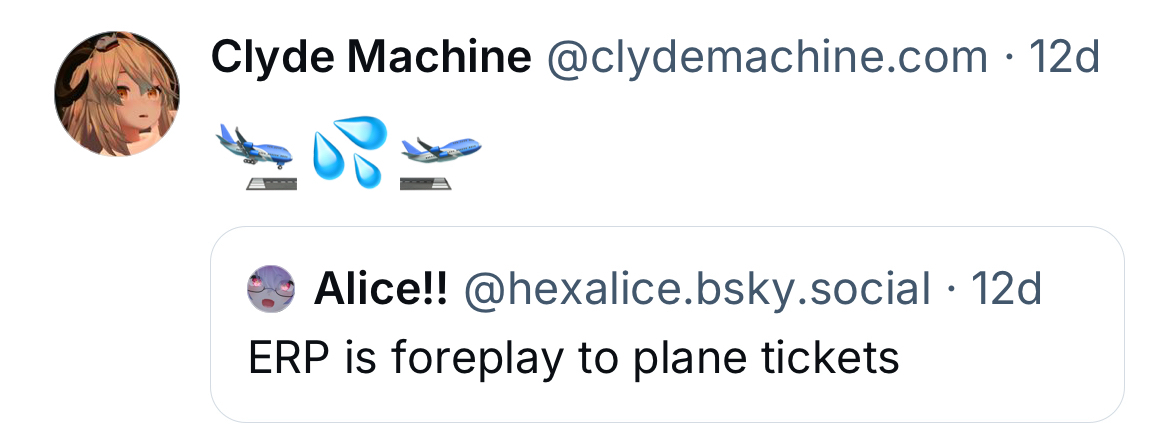Click Alice!!'s small round avatar
The image size is (1170, 439).
pyautogui.click(x=271, y=290)
